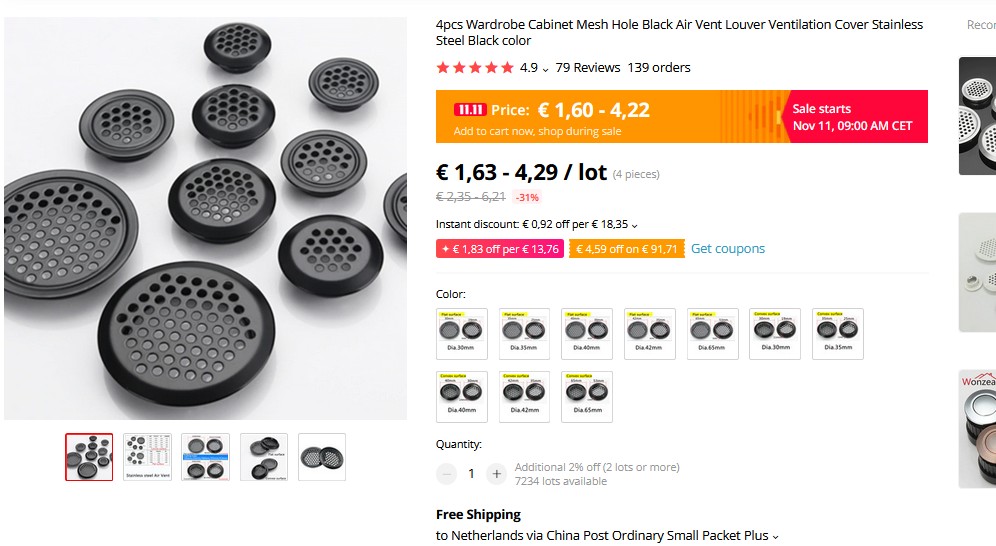The width and height of the screenshot is (996, 546).
Task: Open the 79 Reviews link
Action: coord(588,68)
